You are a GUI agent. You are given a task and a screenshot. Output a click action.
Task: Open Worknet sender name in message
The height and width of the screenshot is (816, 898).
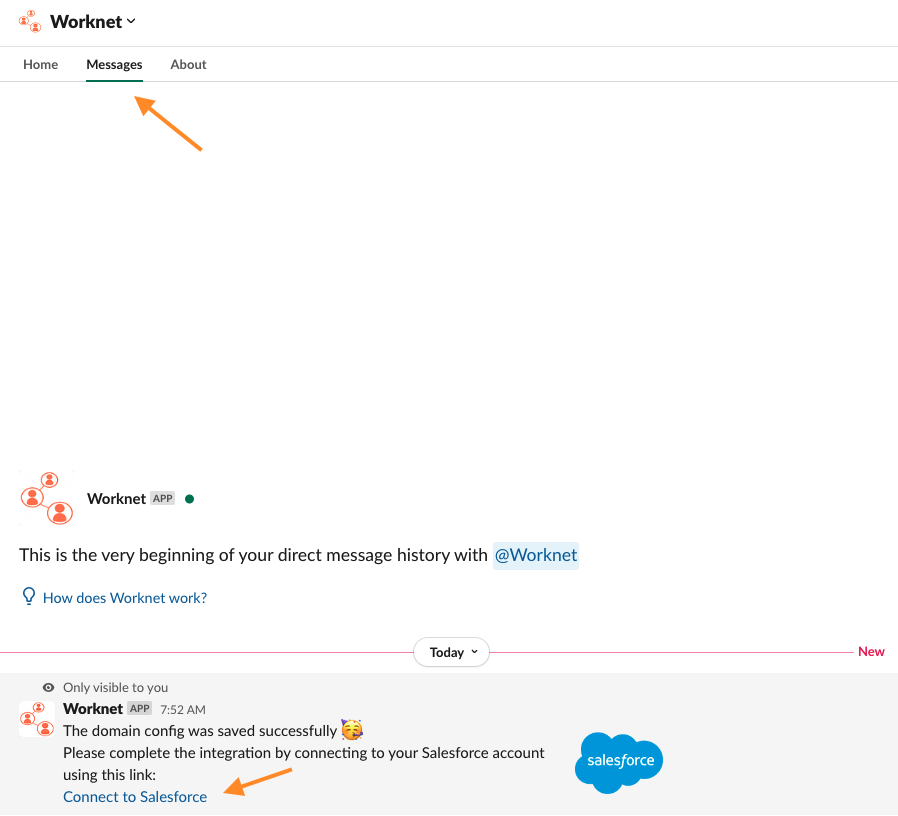pos(93,708)
